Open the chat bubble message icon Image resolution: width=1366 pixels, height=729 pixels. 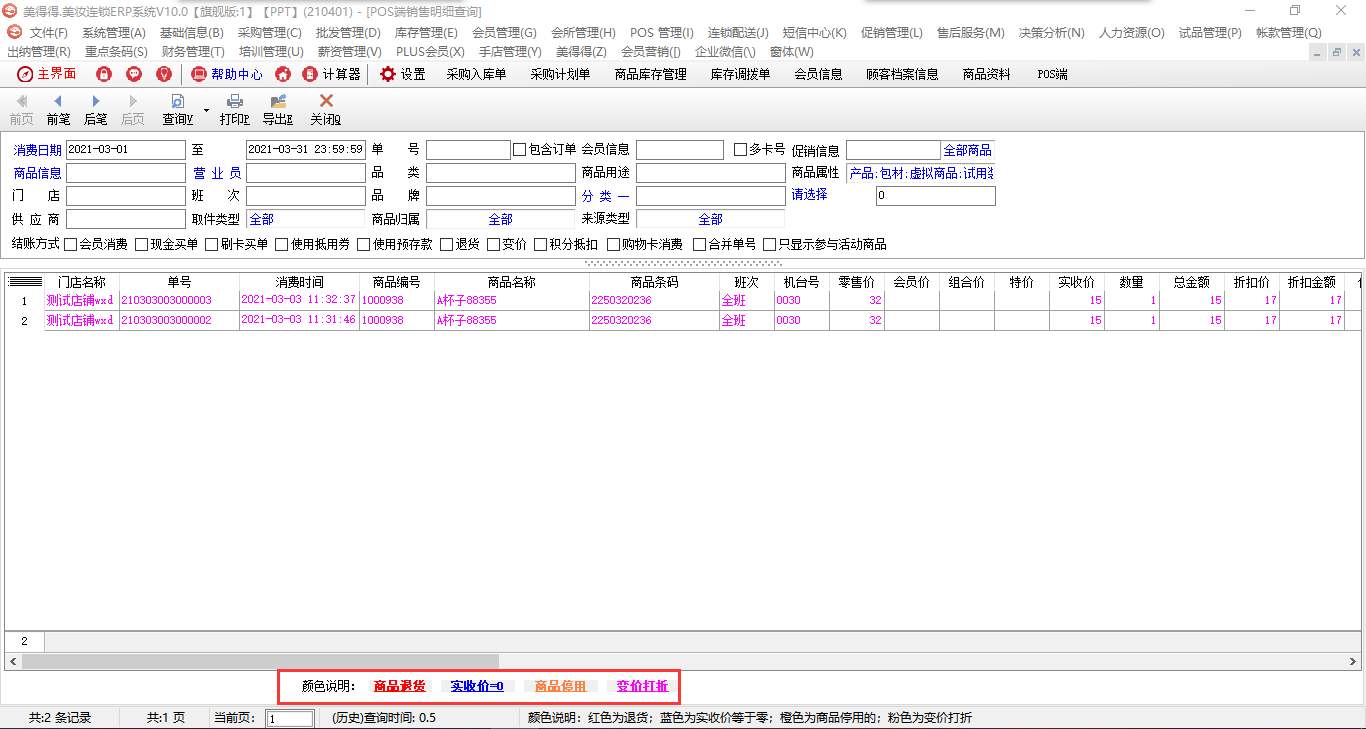(134, 74)
